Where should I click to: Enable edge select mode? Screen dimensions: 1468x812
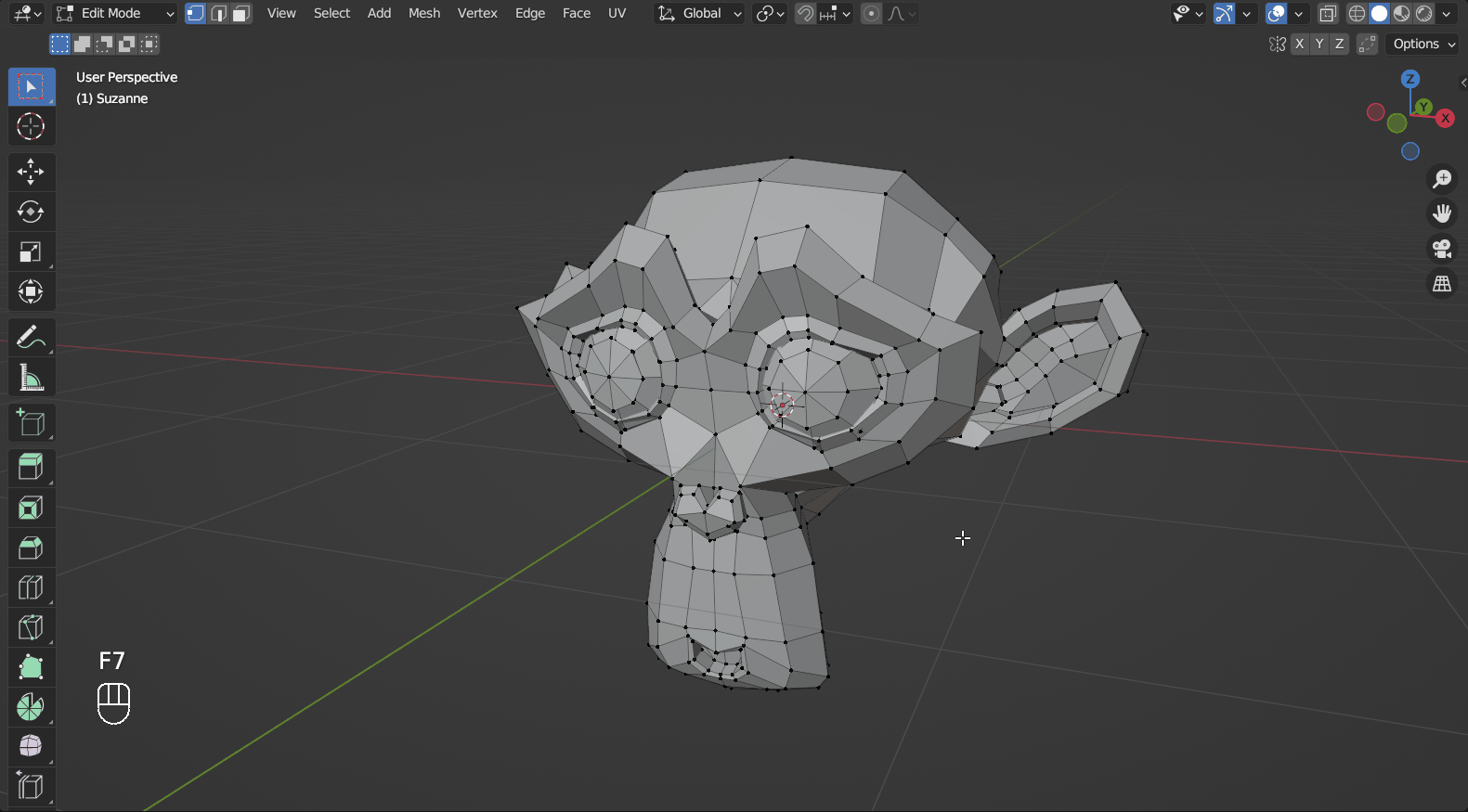tap(219, 13)
